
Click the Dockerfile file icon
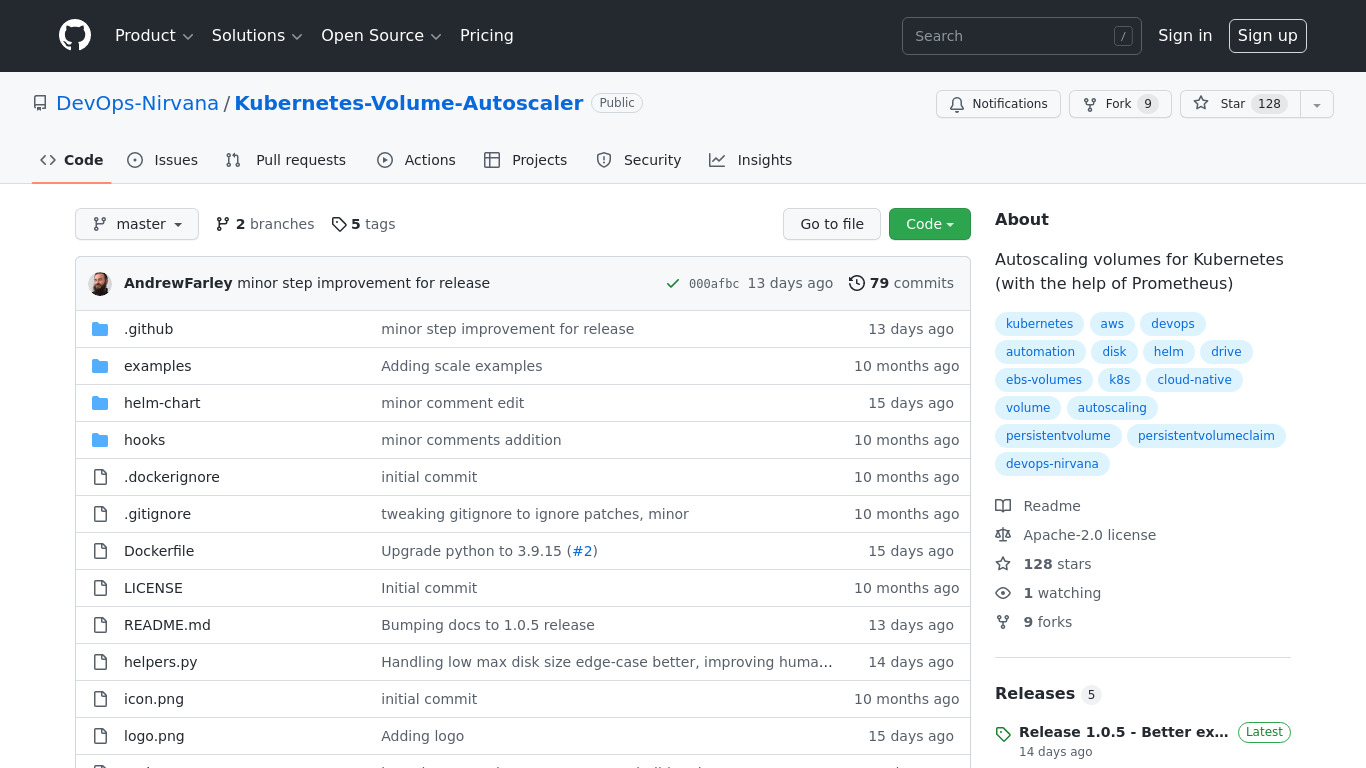pos(100,551)
